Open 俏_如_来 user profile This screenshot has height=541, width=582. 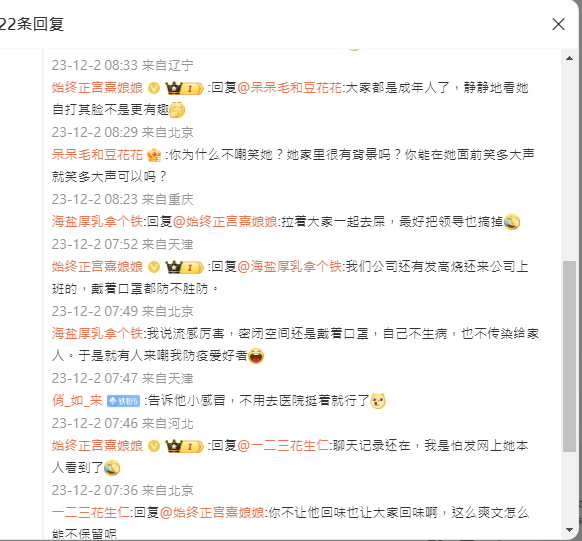[x=77, y=401]
